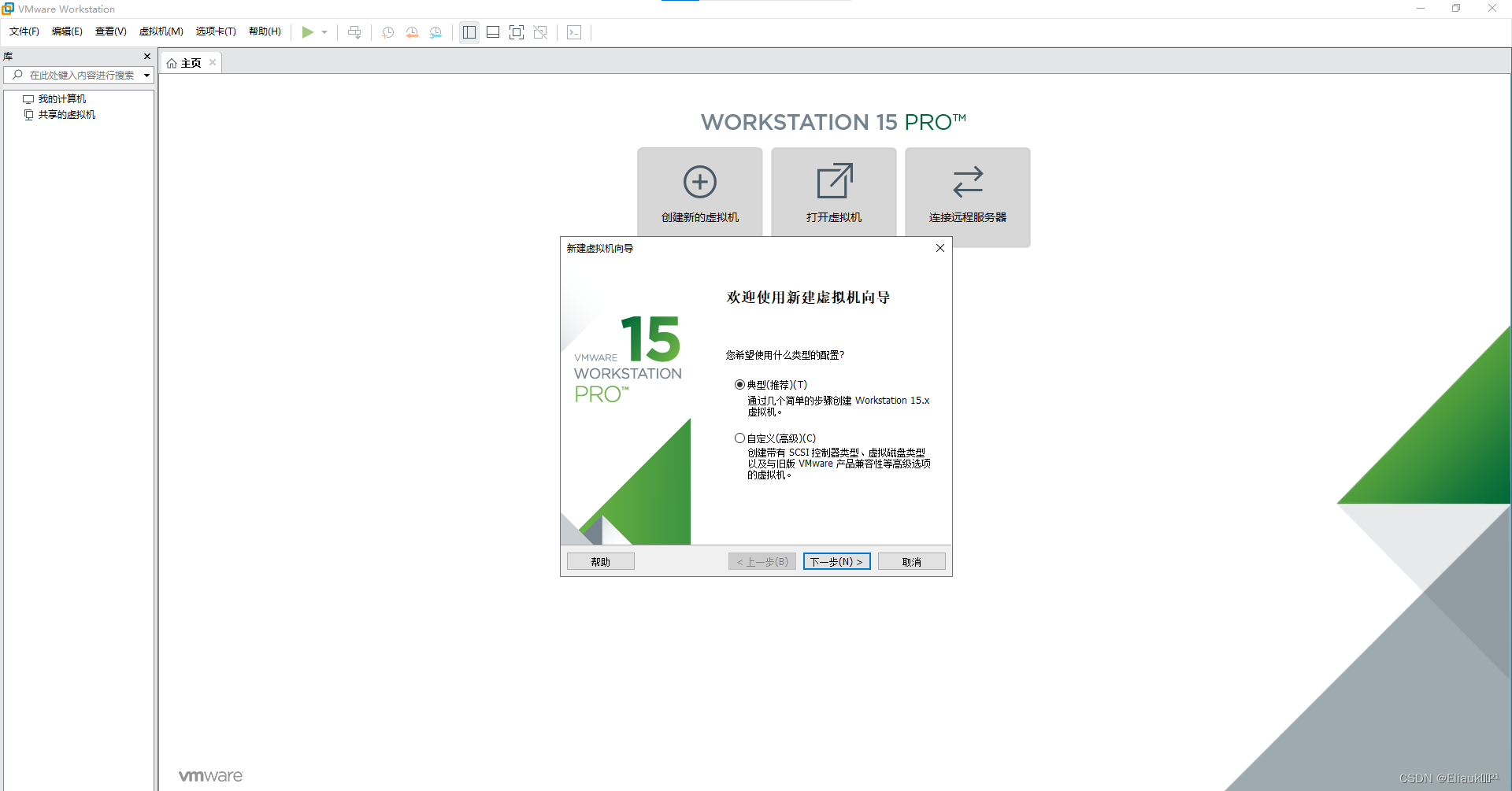The height and width of the screenshot is (791, 1512).
Task: Open the 帮助(H) menu
Action: pyautogui.click(x=265, y=31)
